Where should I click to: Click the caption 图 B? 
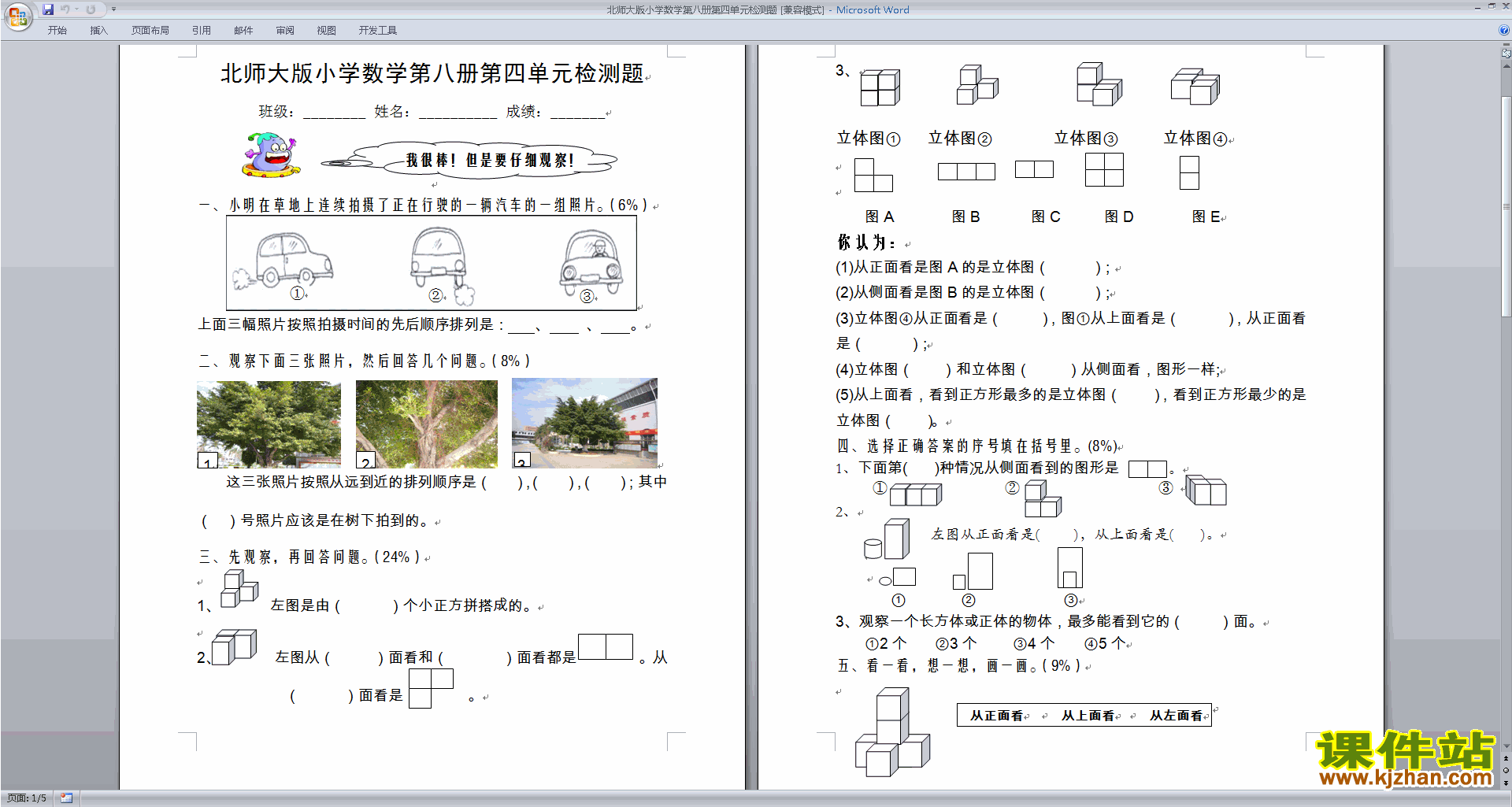[966, 217]
